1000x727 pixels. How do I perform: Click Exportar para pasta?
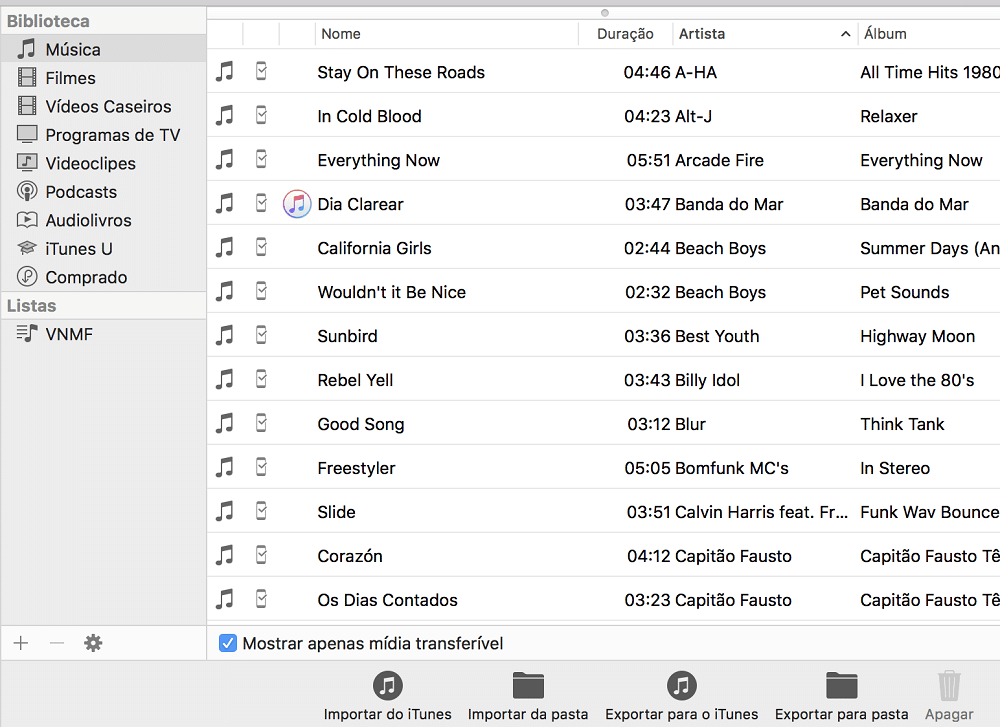click(x=842, y=696)
